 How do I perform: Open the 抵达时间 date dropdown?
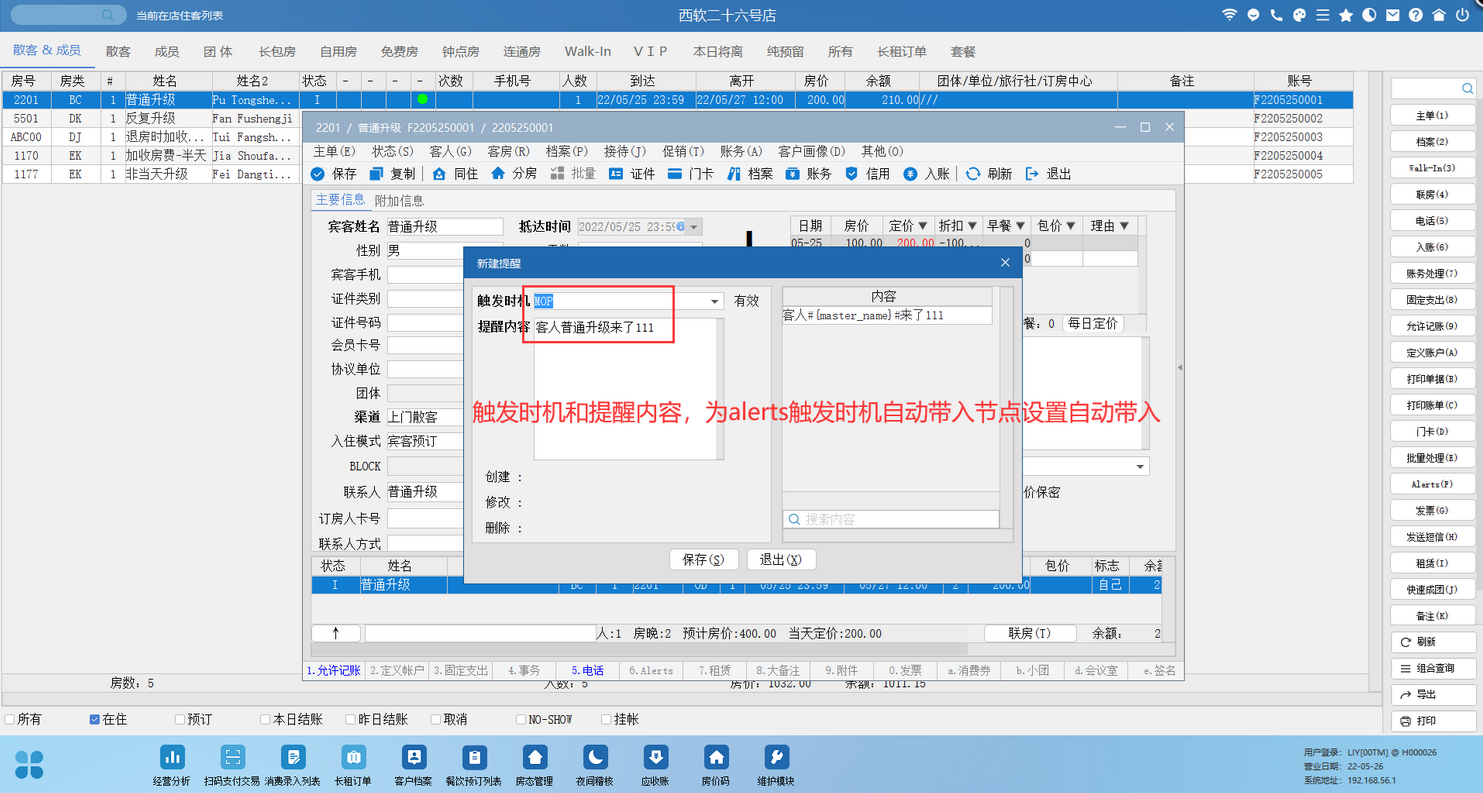[x=695, y=227]
